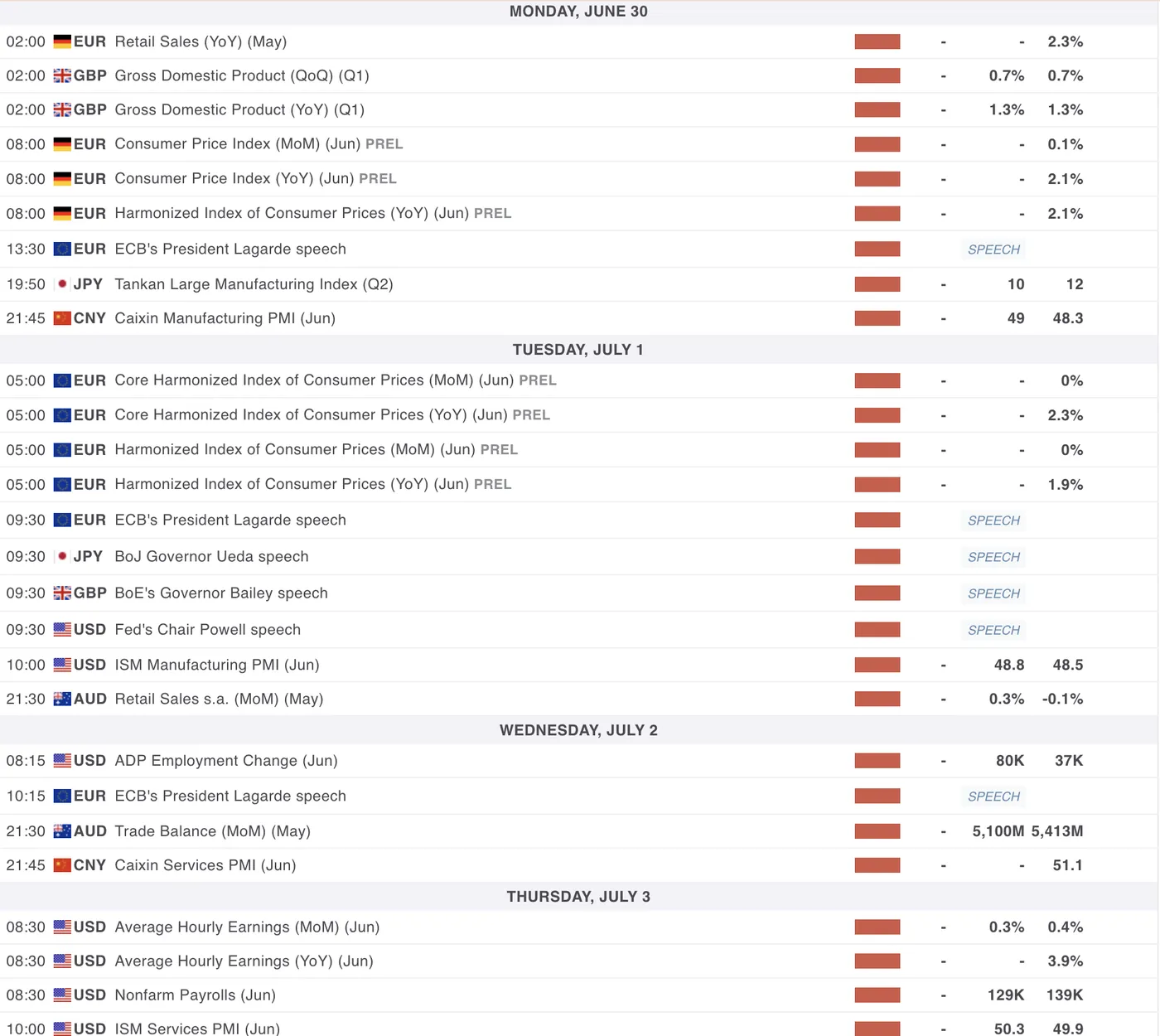The width and height of the screenshot is (1160, 1036).
Task: Select the Wednesday, July 2 date header
Action: point(578,730)
